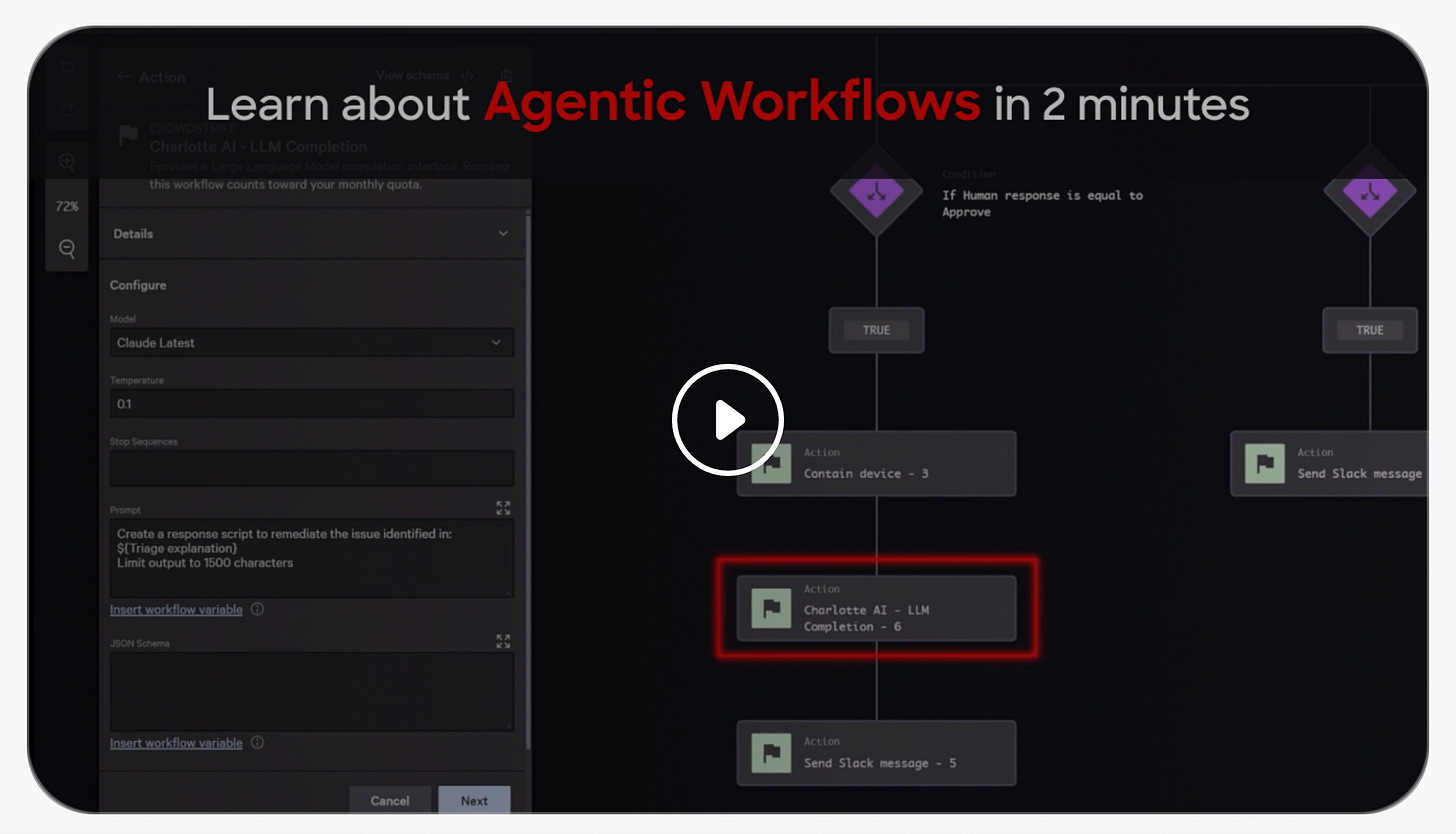Click the code brackets schema icon
The image size is (1456, 834).
(466, 75)
